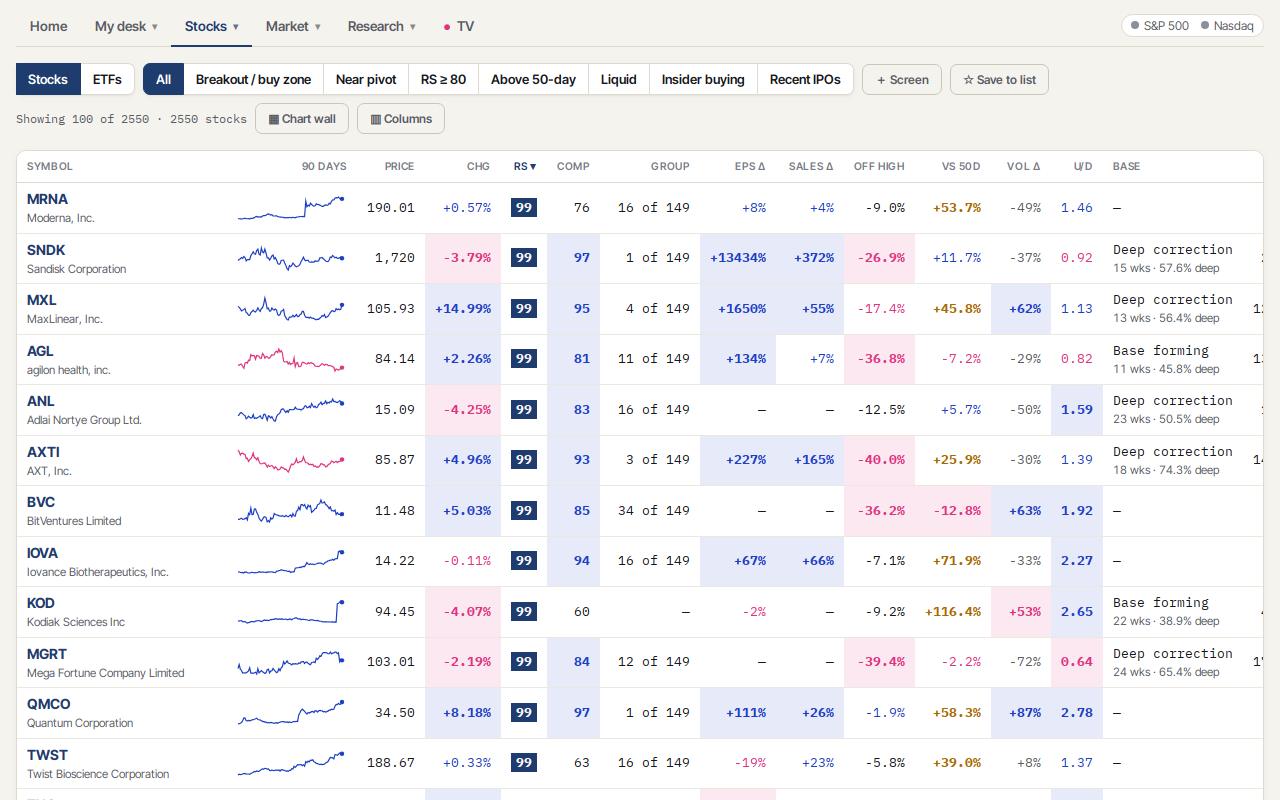Sort by EPS Δ column header
Image resolution: width=1280 pixels, height=800 pixels.
click(749, 166)
